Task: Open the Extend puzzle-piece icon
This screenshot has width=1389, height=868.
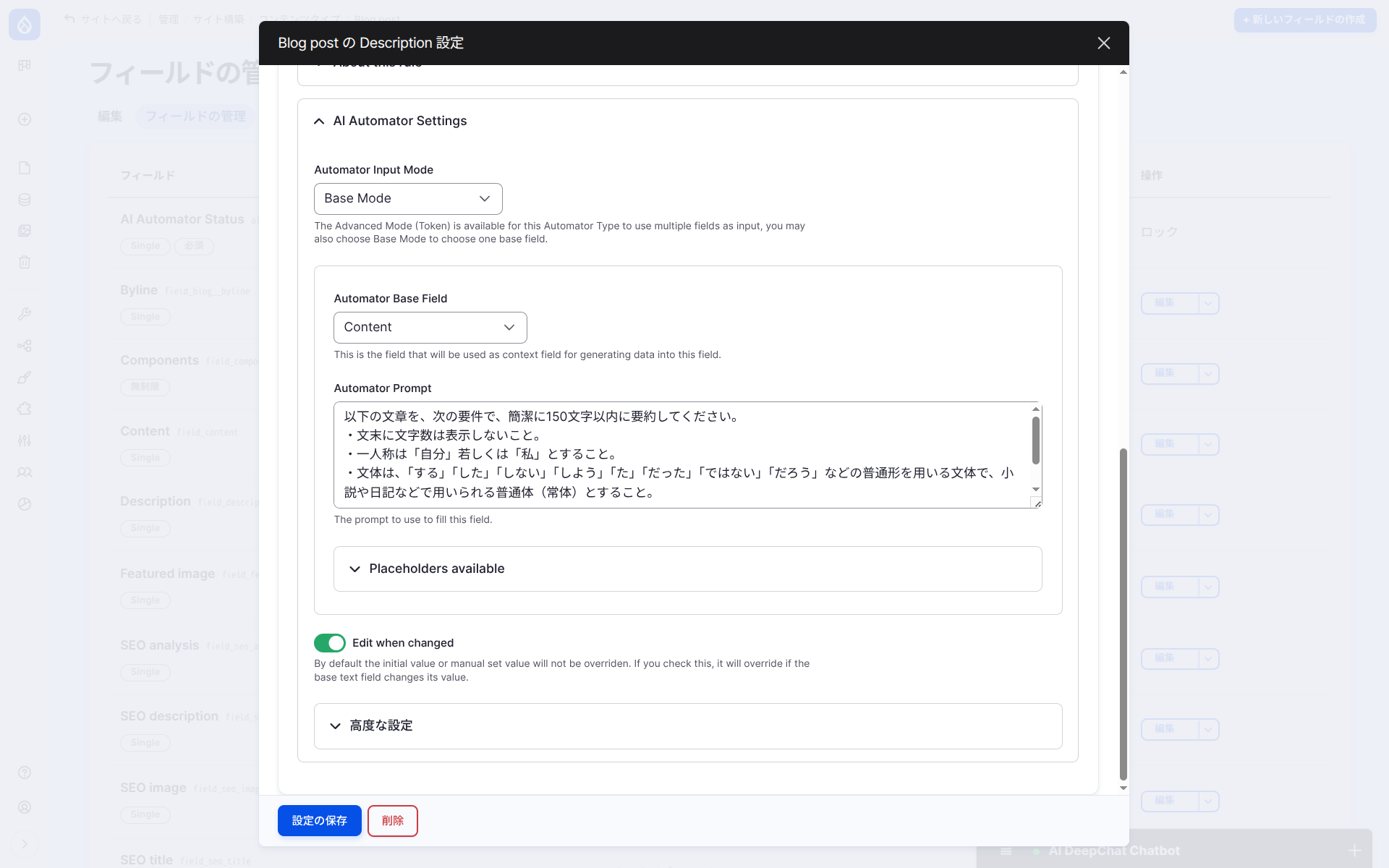Action: click(x=25, y=409)
